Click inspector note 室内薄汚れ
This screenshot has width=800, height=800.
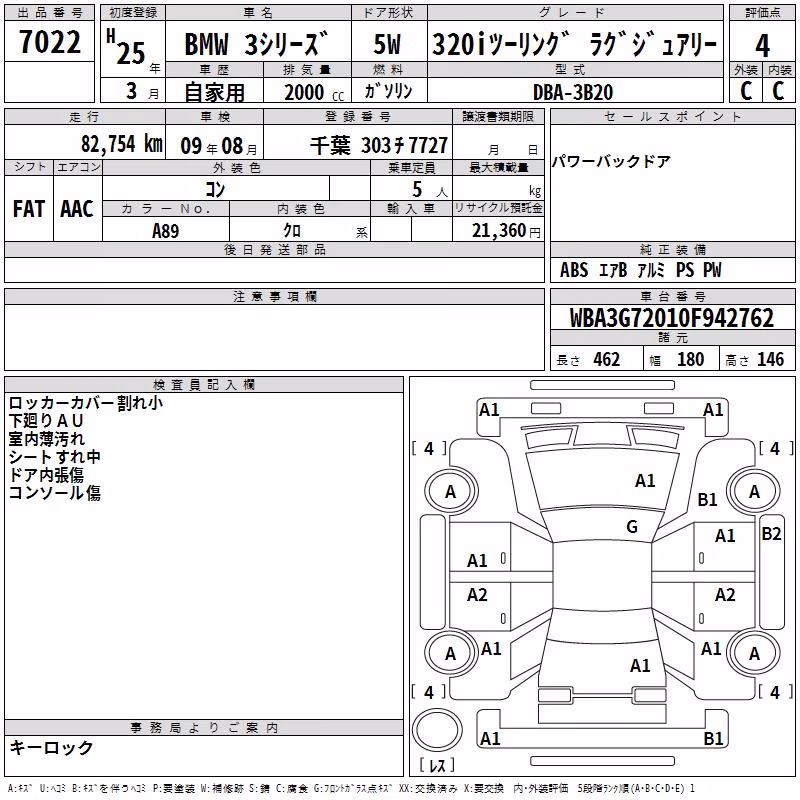tap(46, 439)
